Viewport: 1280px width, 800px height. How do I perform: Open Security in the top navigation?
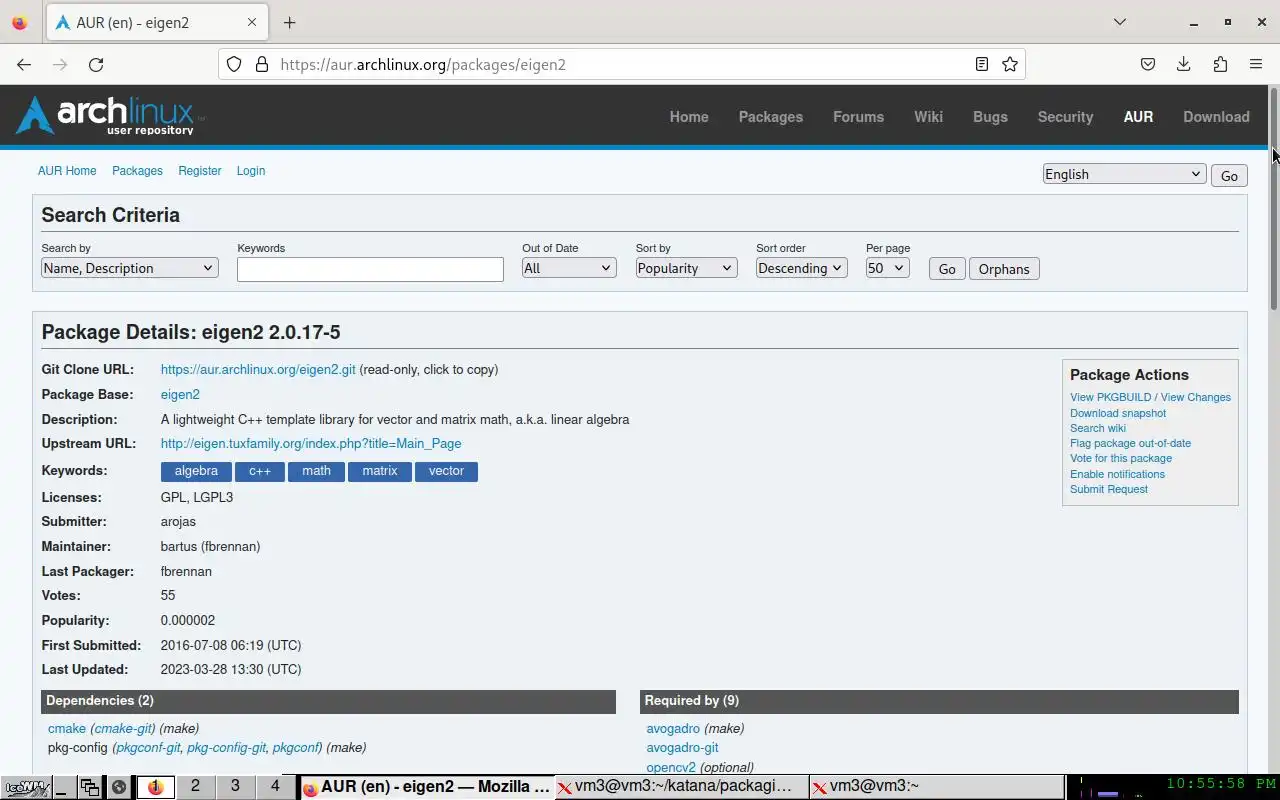[x=1065, y=117]
